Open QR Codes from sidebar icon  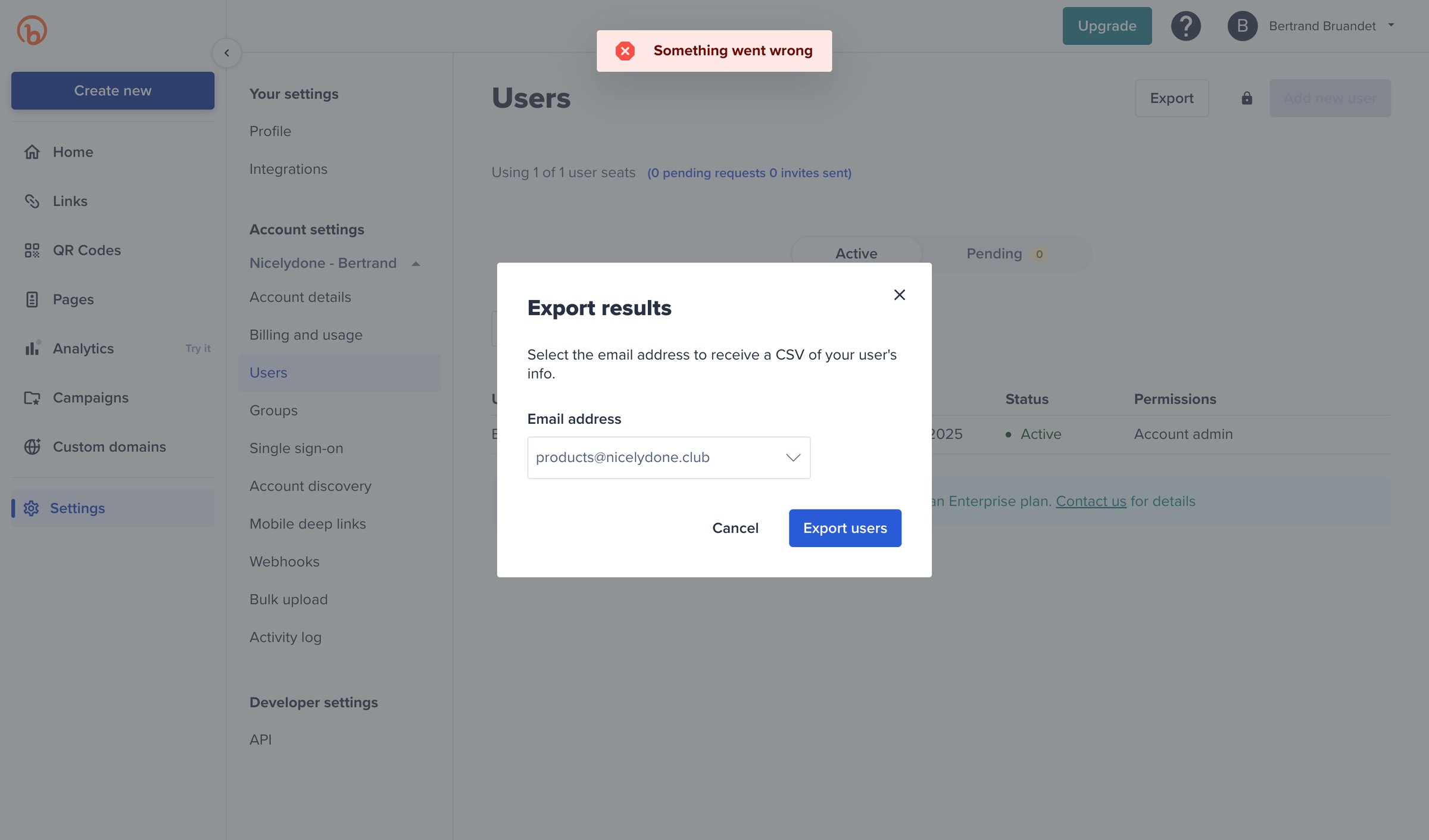[32, 250]
